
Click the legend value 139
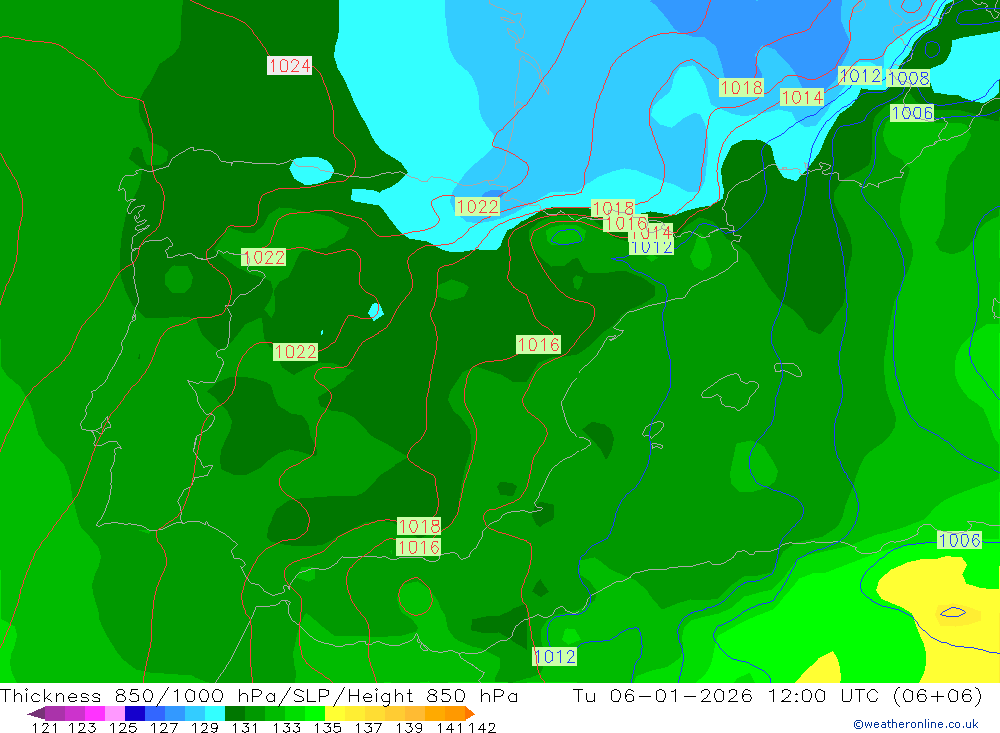(x=409, y=728)
